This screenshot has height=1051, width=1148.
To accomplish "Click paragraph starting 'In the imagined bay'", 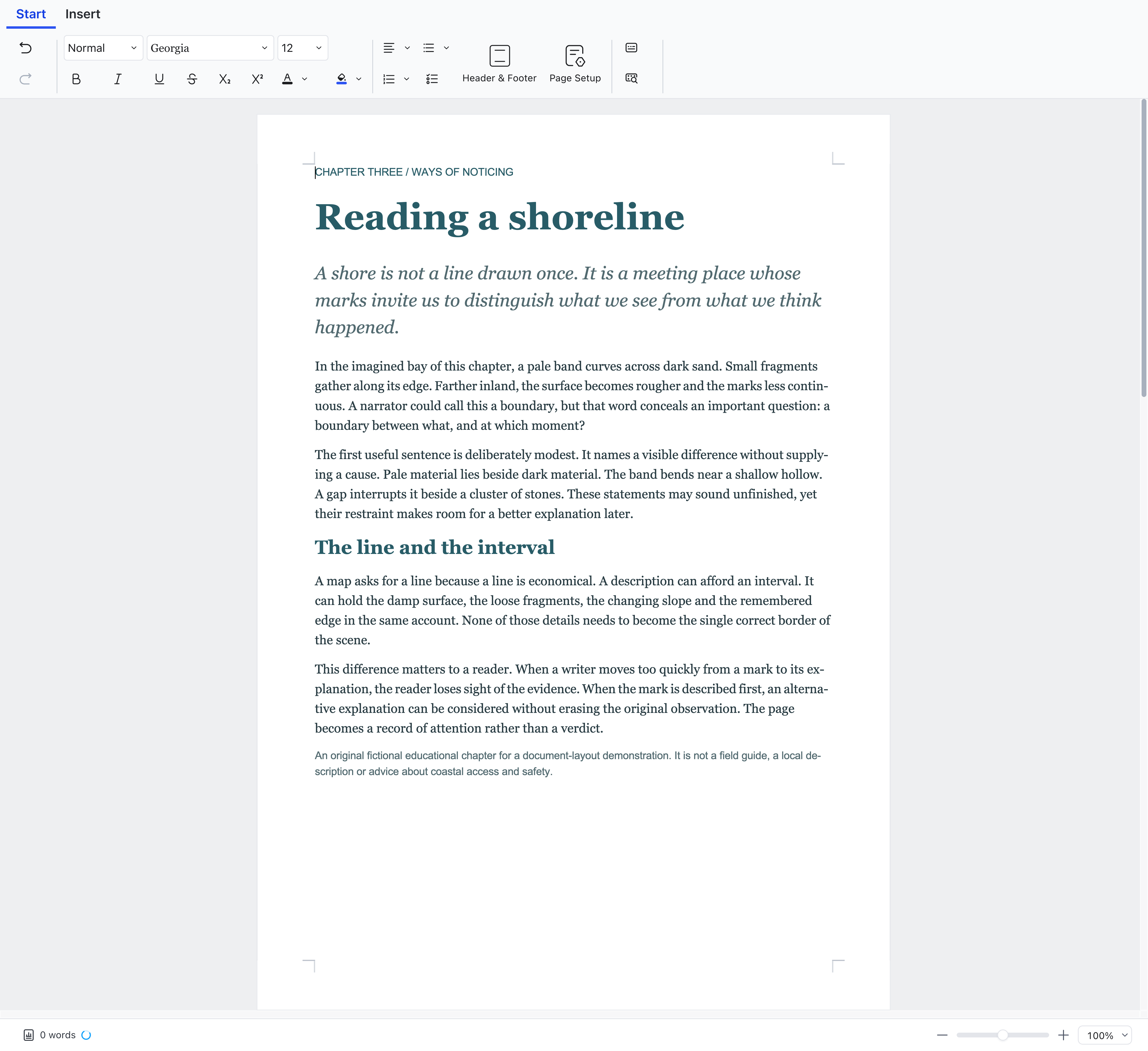I will click(x=572, y=396).
